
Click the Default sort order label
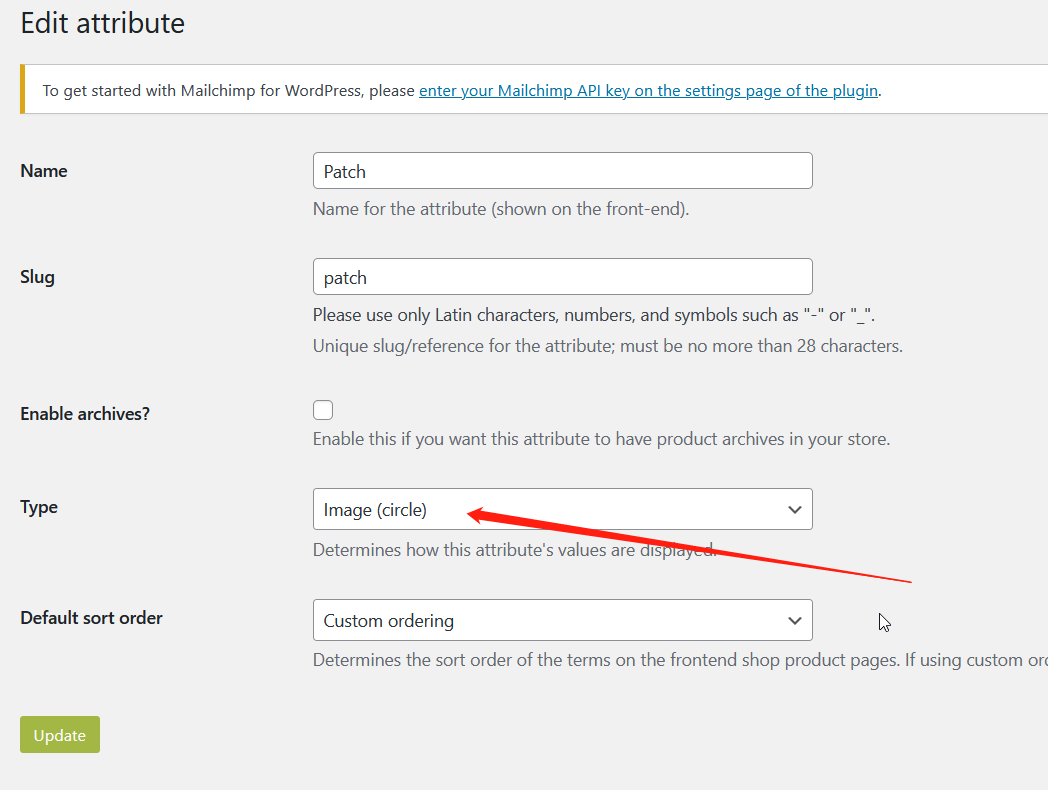pyautogui.click(x=91, y=618)
